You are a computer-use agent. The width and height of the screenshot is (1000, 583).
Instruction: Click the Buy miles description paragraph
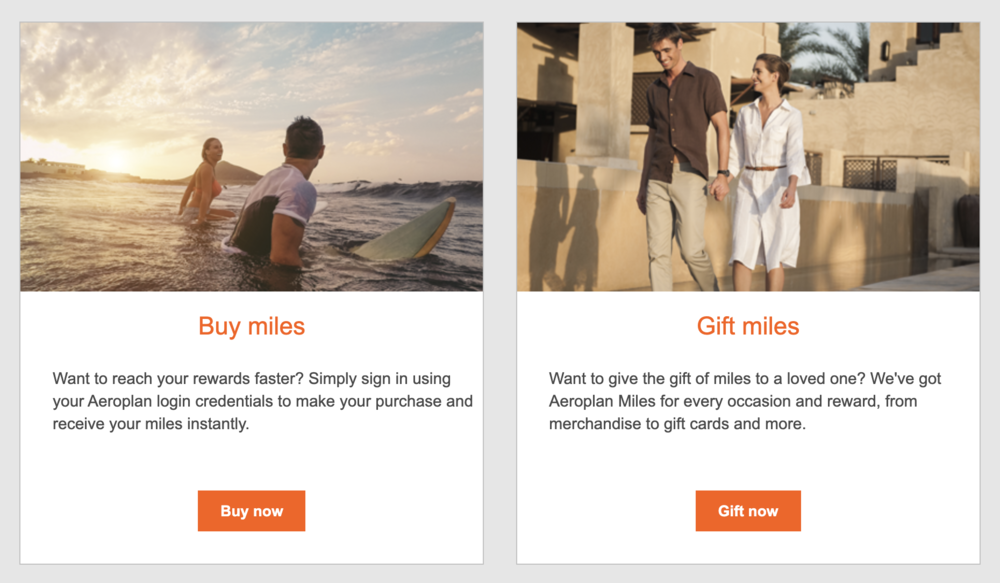pos(262,401)
